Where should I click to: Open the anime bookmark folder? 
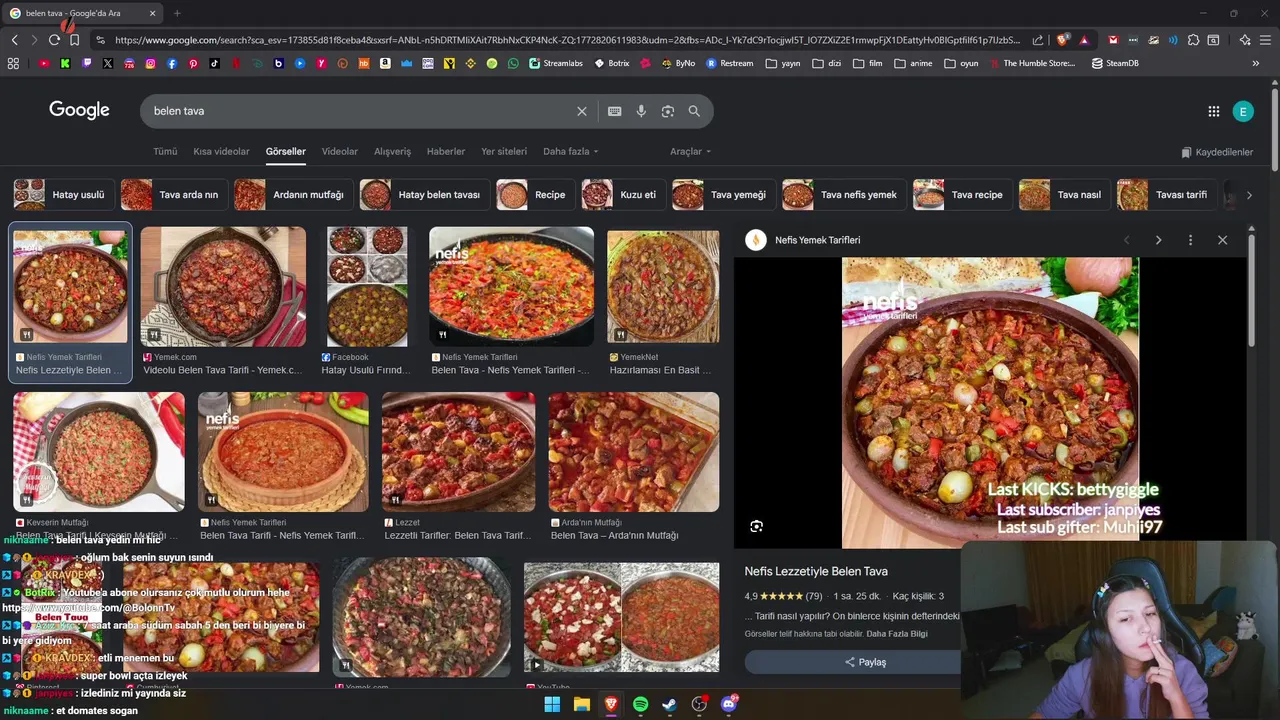913,63
